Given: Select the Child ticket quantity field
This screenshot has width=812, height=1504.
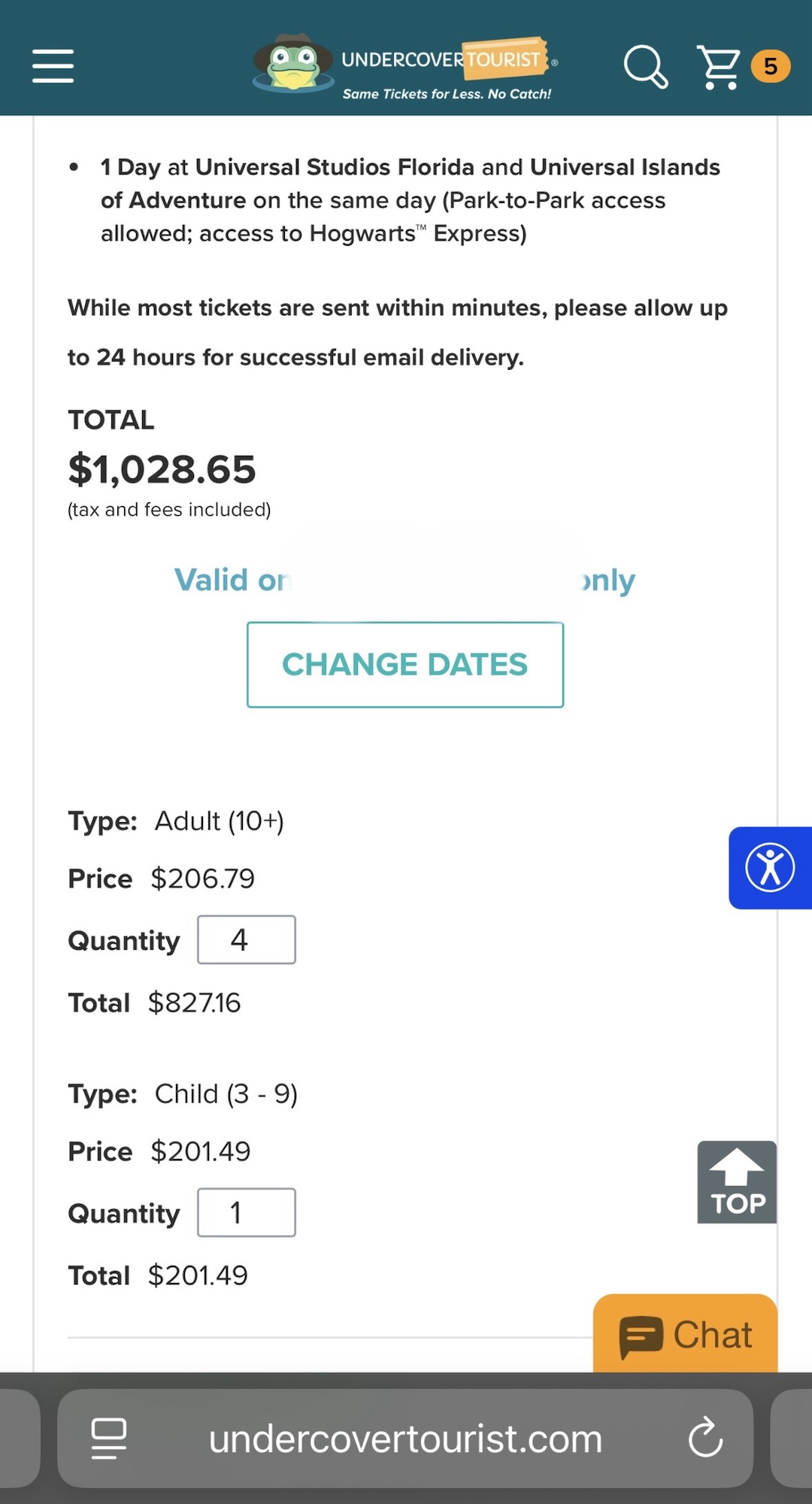Looking at the screenshot, I should 247,1212.
